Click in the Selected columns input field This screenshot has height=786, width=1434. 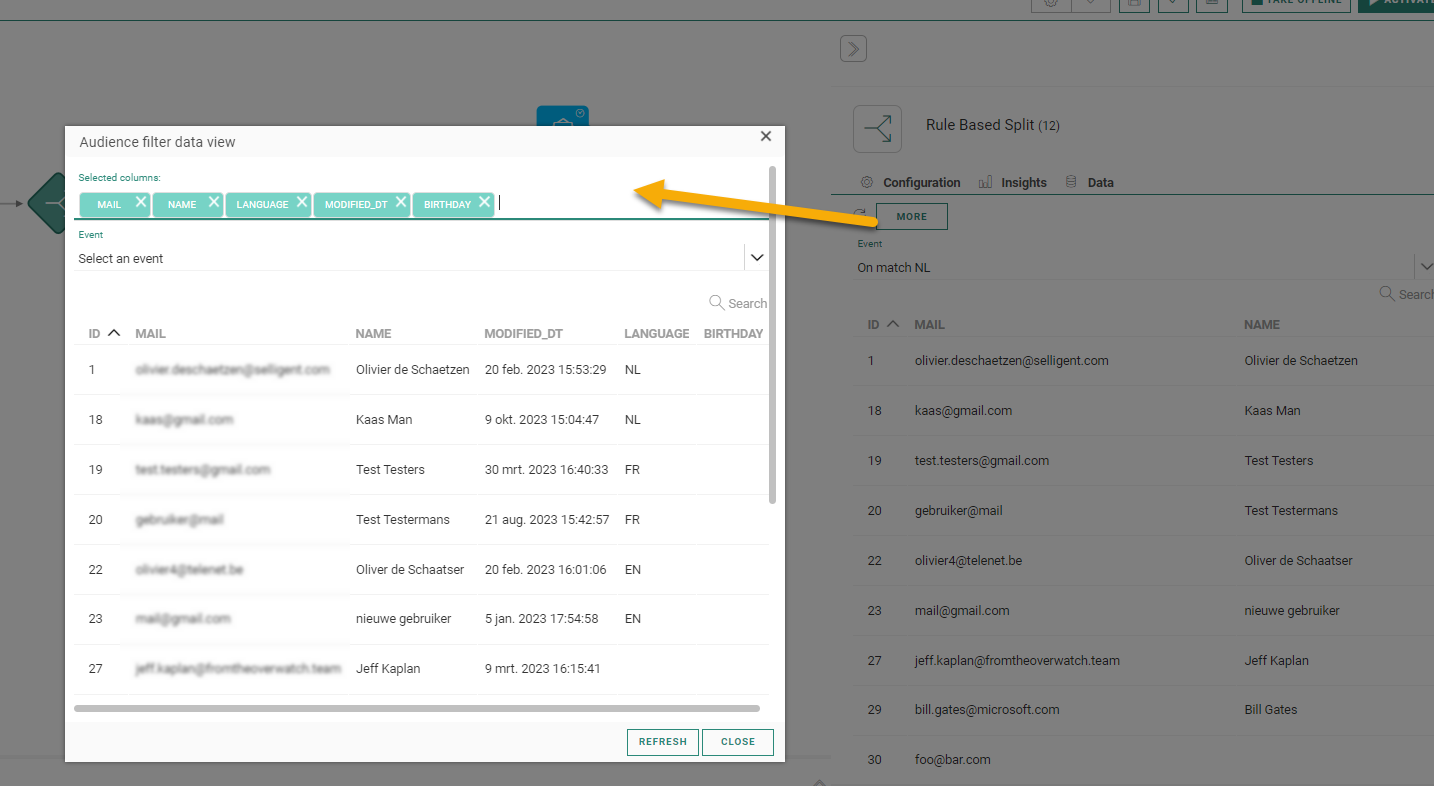pyautogui.click(x=630, y=203)
